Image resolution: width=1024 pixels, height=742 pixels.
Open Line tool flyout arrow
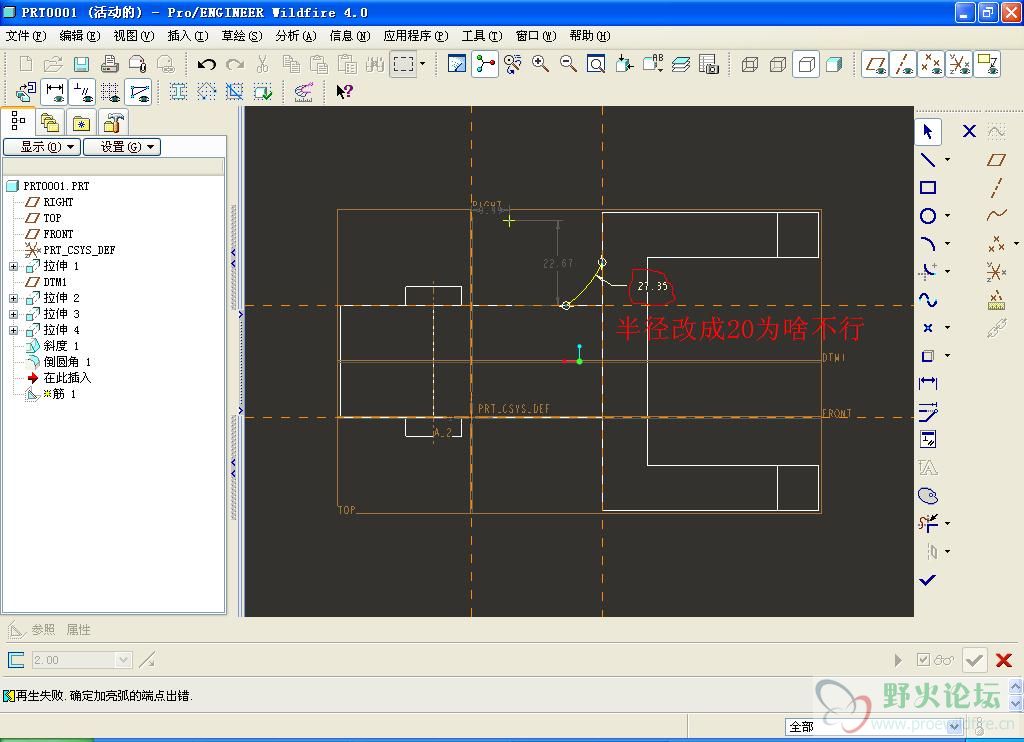(x=947, y=159)
